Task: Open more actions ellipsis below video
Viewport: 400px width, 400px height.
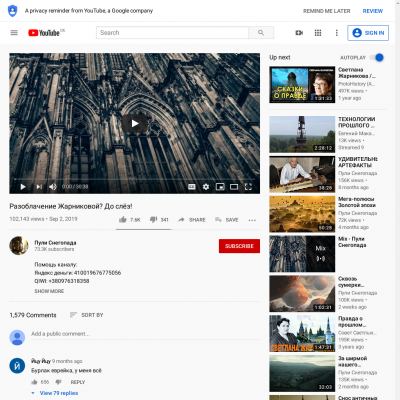Action: click(252, 220)
